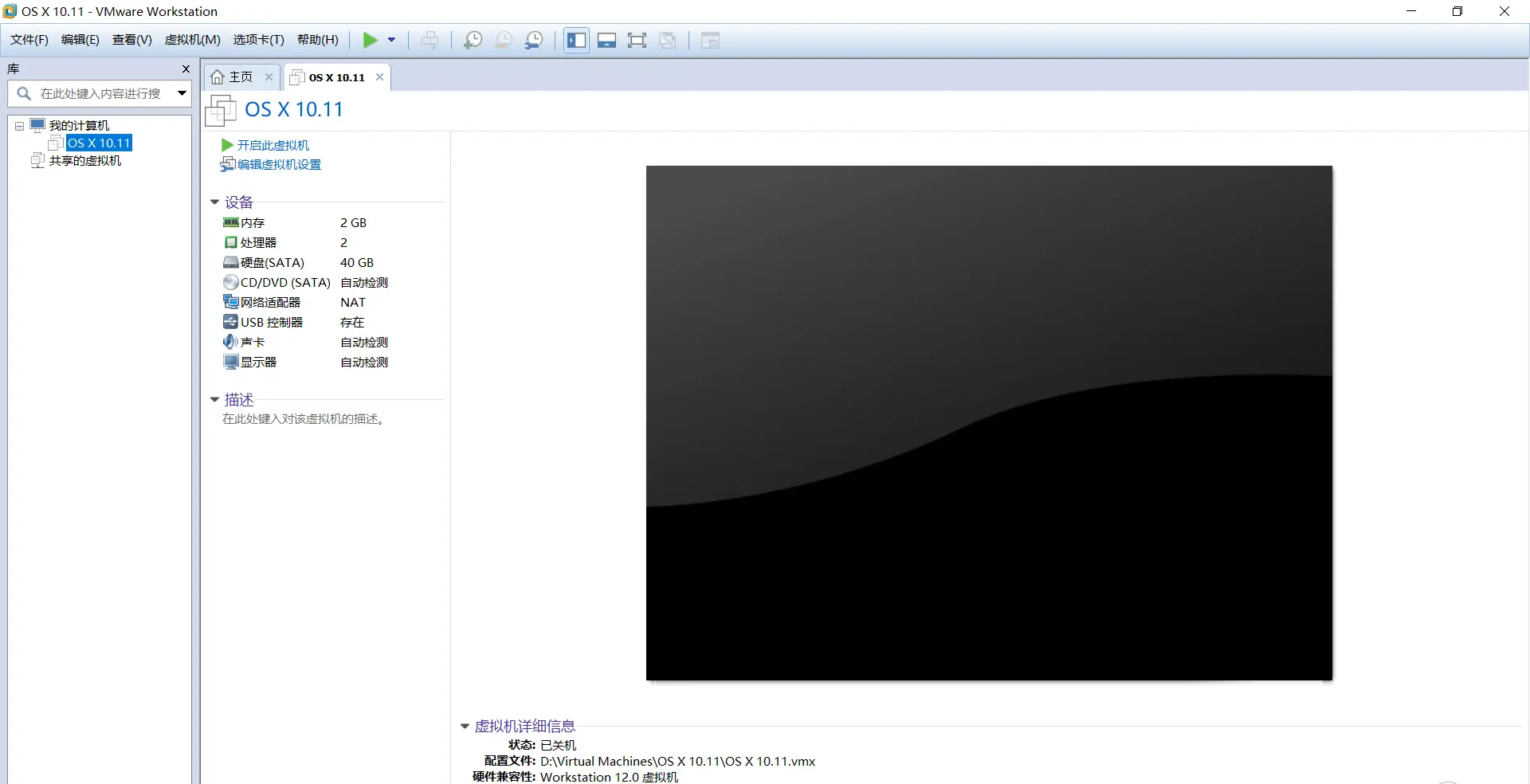
Task: Click the Unity mode toolbar icon
Action: tap(668, 40)
